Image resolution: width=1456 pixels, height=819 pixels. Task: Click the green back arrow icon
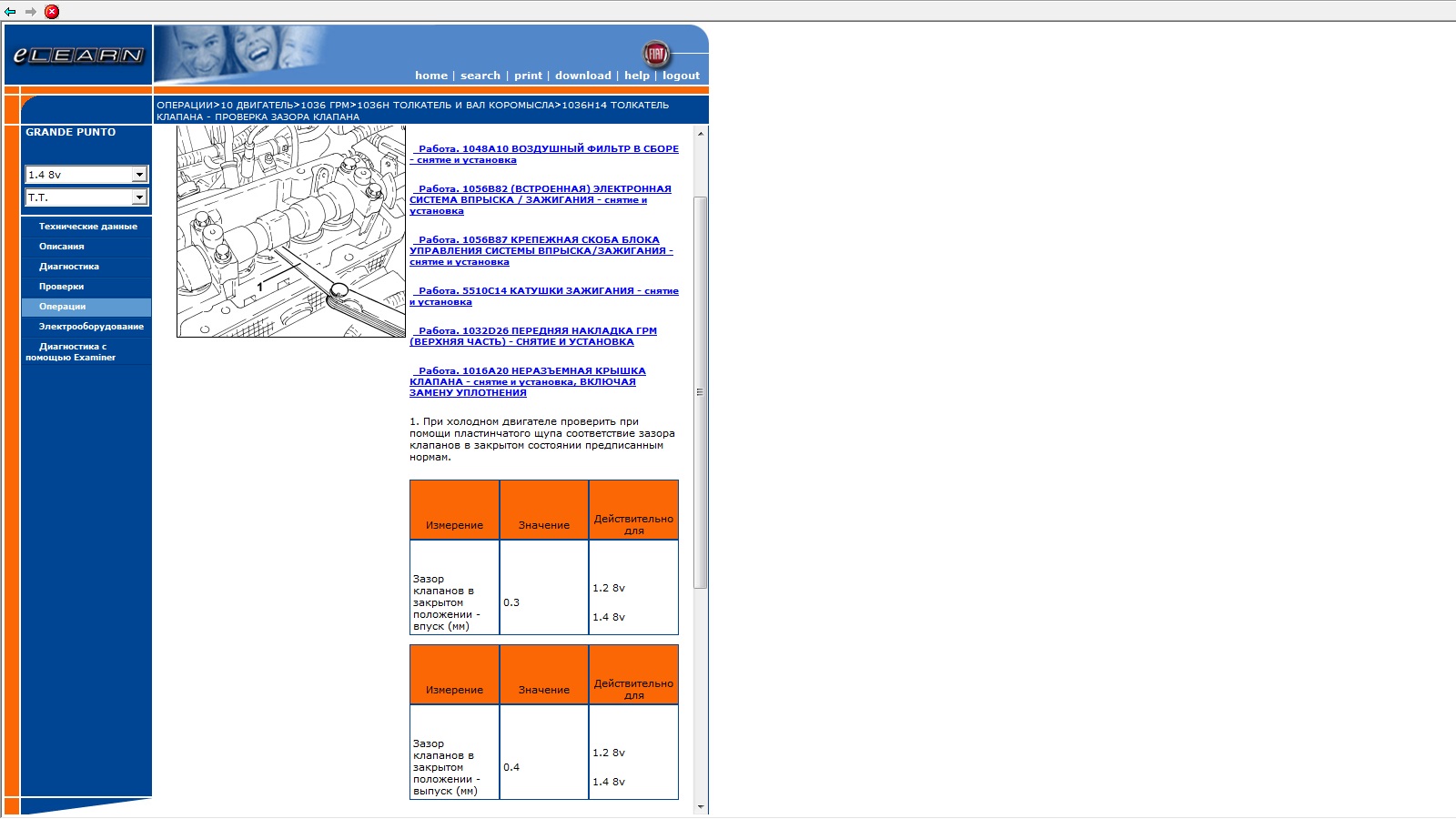pyautogui.click(x=10, y=12)
